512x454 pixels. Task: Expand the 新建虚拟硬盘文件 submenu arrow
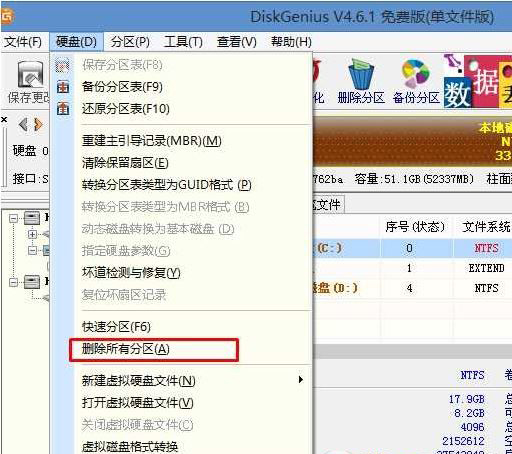tap(301, 380)
